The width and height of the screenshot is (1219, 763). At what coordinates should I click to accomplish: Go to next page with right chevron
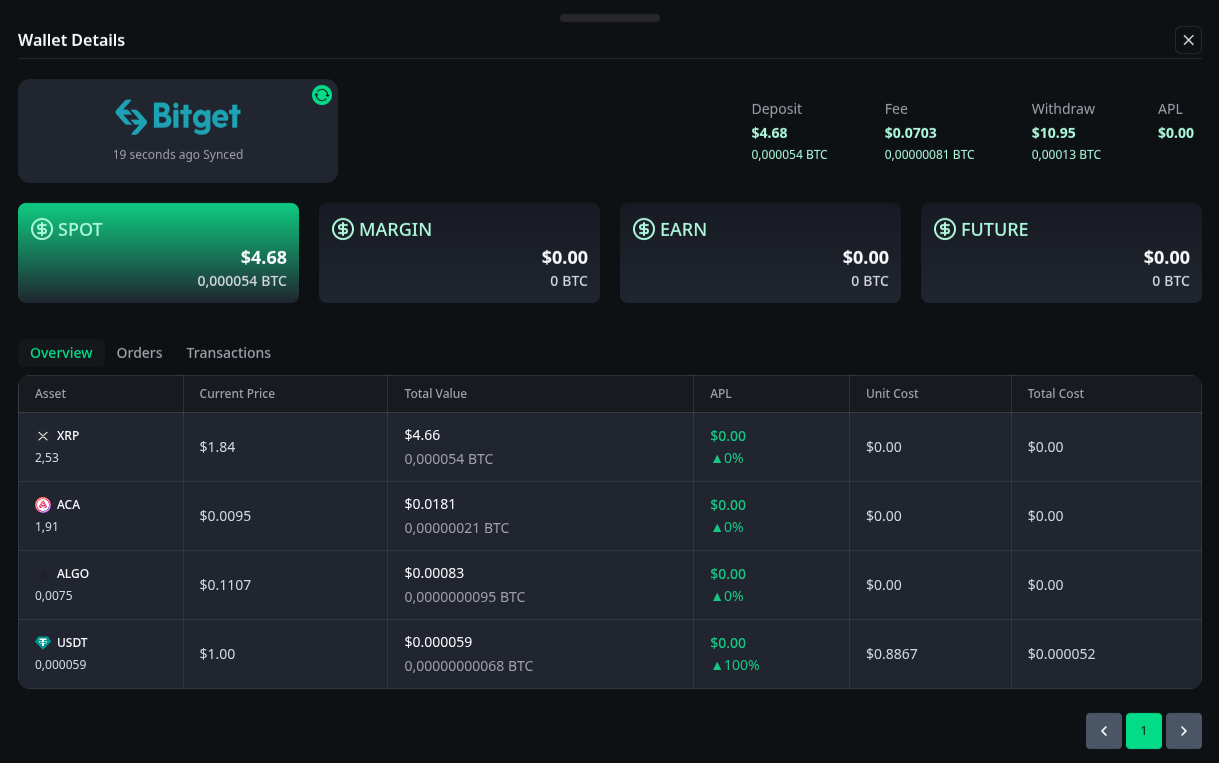point(1183,731)
